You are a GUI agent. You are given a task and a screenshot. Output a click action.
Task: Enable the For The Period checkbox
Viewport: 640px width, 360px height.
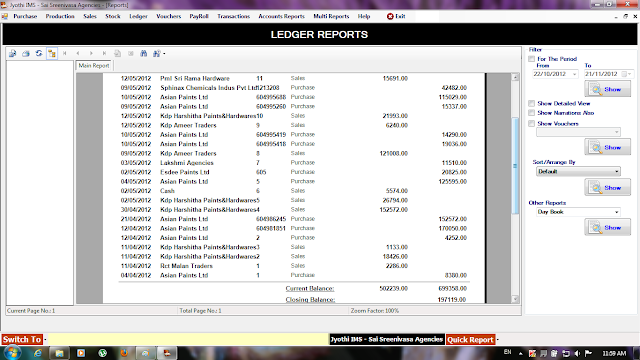[x=531, y=59]
